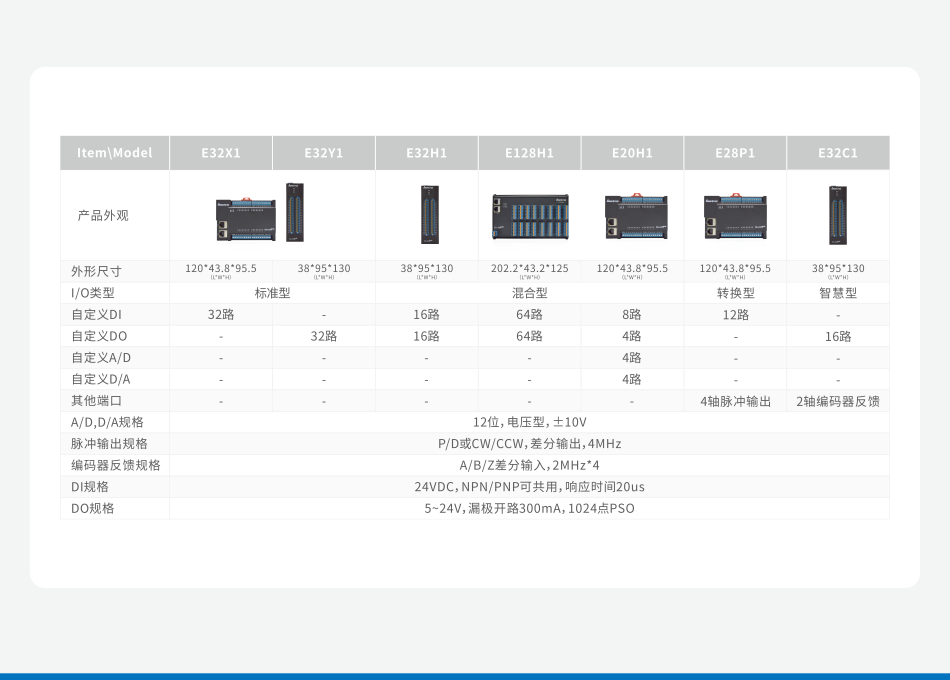Click 4路 in E20H1's 自定义DO row
The width and height of the screenshot is (950, 680).
632,336
